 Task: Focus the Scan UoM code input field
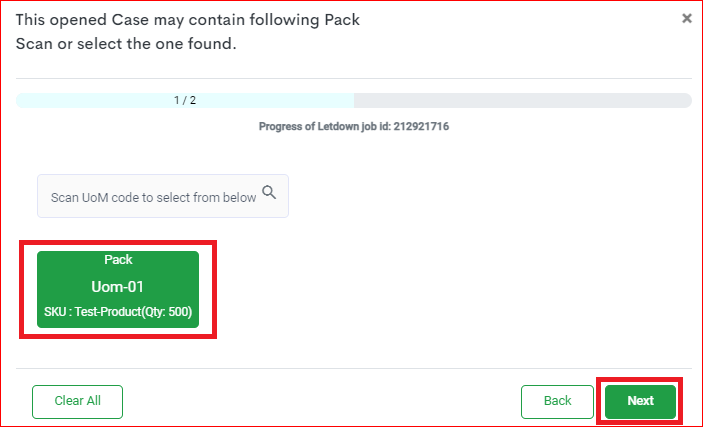(163, 196)
